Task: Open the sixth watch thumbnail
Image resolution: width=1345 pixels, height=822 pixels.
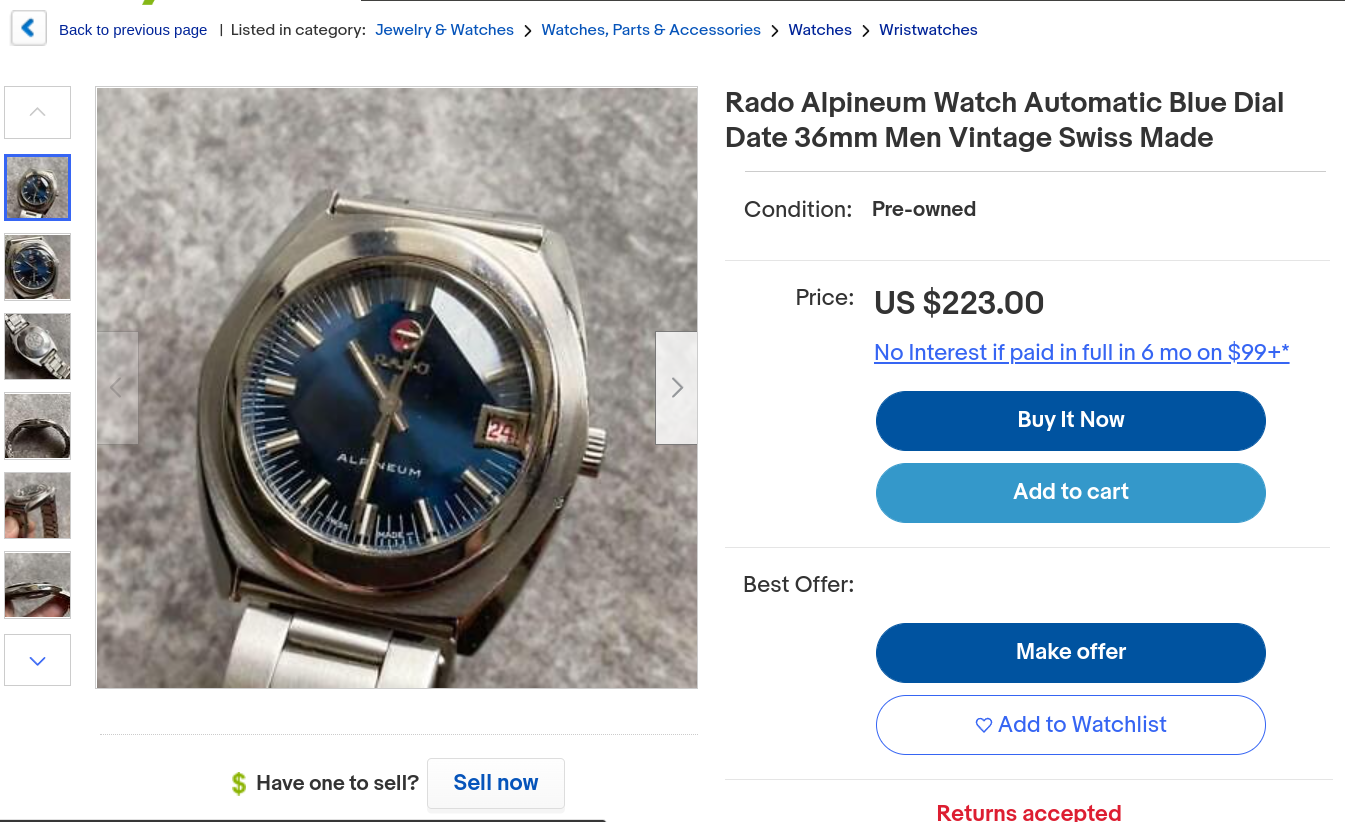Action: pos(38,585)
